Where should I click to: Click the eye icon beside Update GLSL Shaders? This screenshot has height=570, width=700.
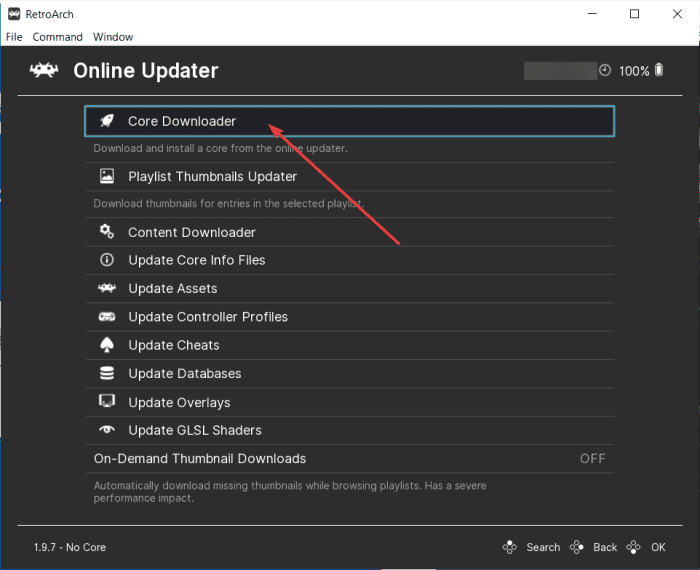coord(107,429)
